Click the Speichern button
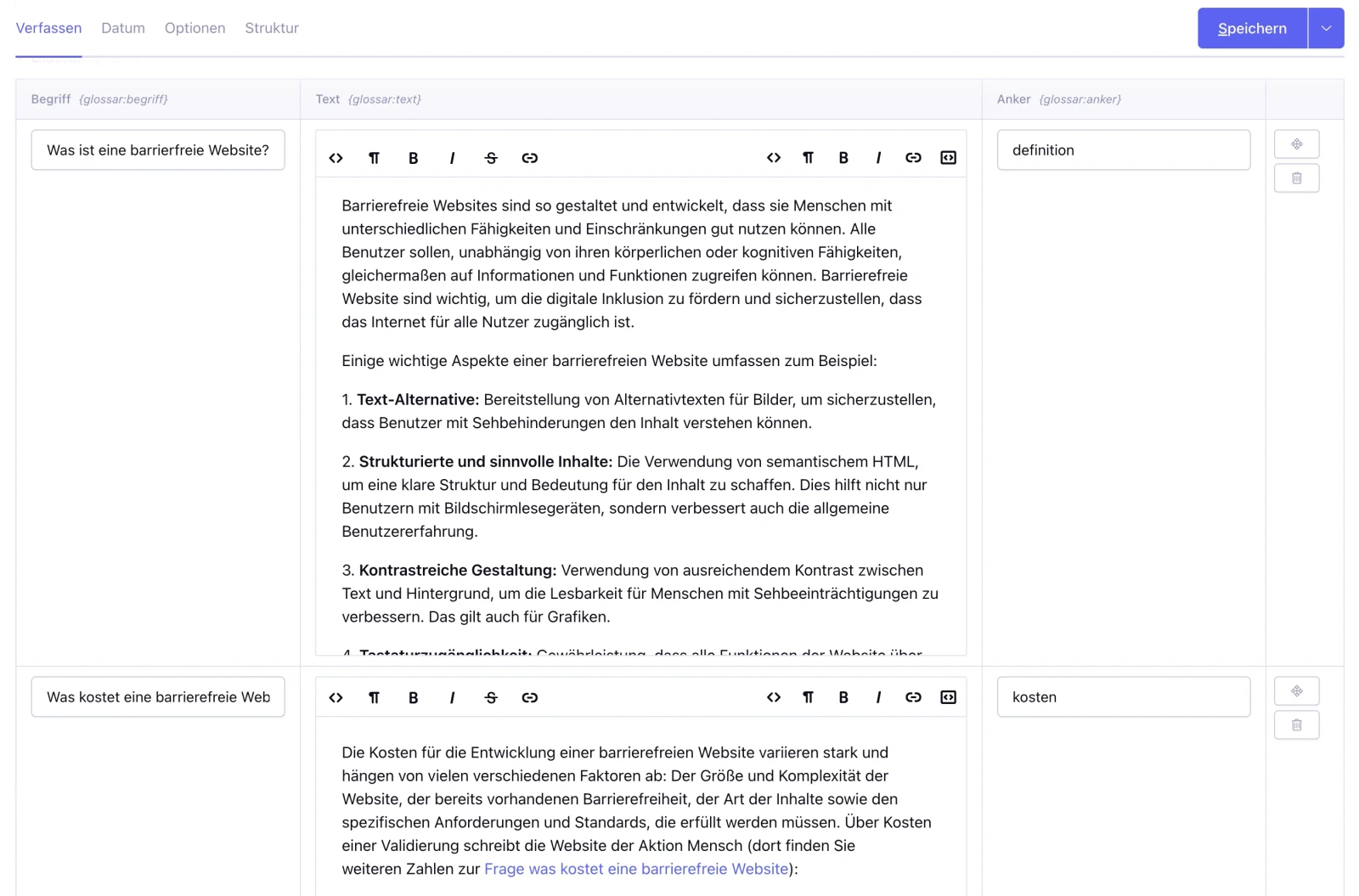This screenshot has width=1359, height=896. (x=1252, y=28)
